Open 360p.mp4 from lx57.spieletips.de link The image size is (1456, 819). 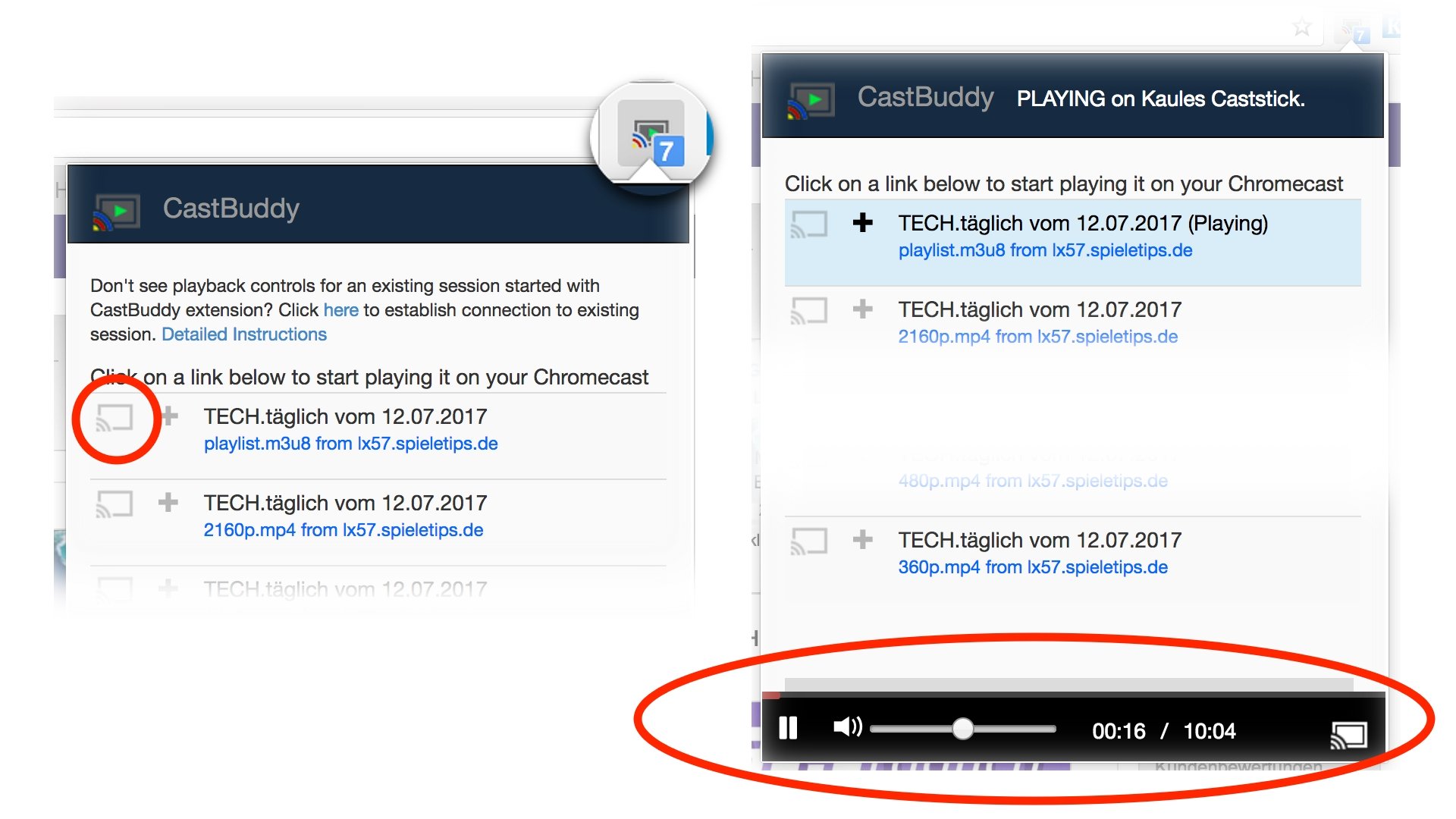[x=1033, y=567]
